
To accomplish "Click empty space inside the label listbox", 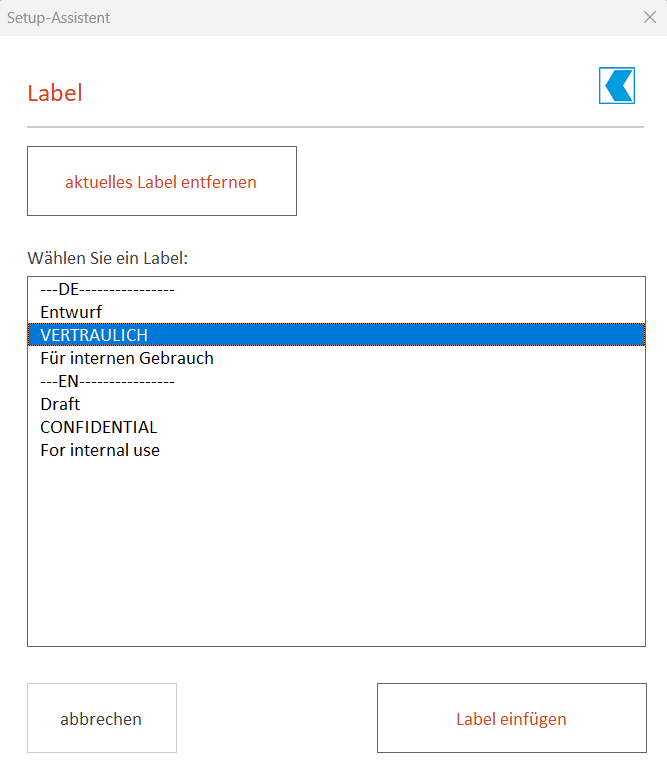I will (336, 551).
